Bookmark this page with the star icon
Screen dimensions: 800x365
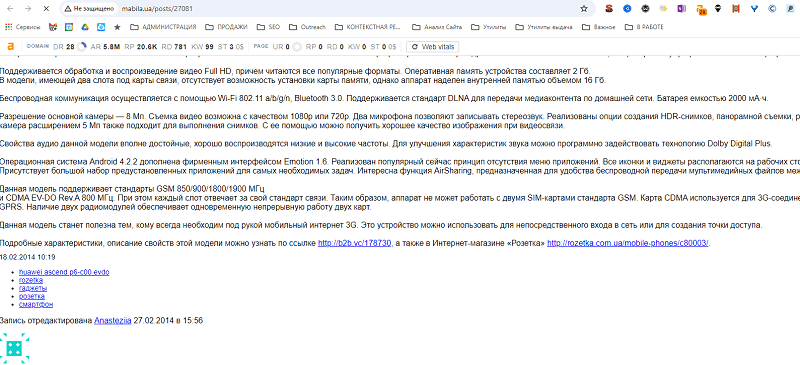point(584,9)
